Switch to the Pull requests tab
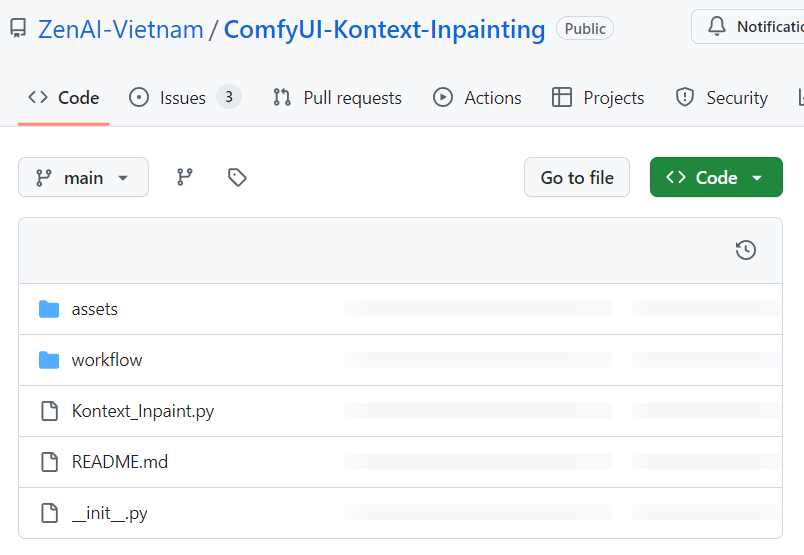804x555 pixels. (x=337, y=97)
